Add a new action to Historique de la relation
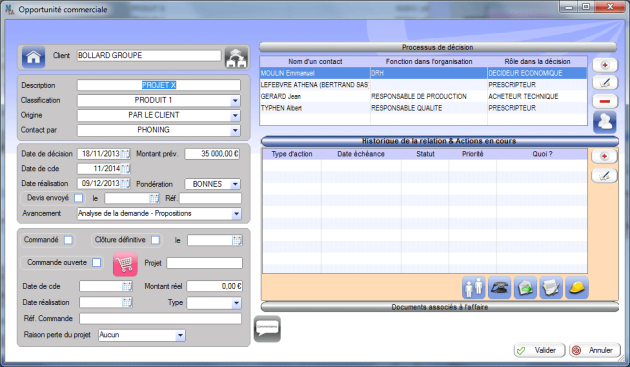Screen dimensions: 630x367 (x=604, y=156)
